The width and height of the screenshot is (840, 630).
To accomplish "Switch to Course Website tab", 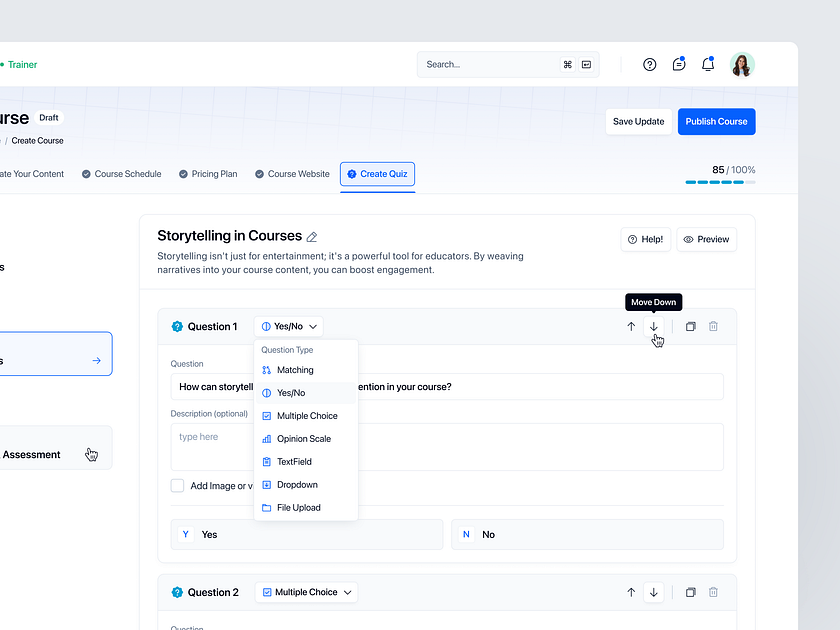I will 292,174.
